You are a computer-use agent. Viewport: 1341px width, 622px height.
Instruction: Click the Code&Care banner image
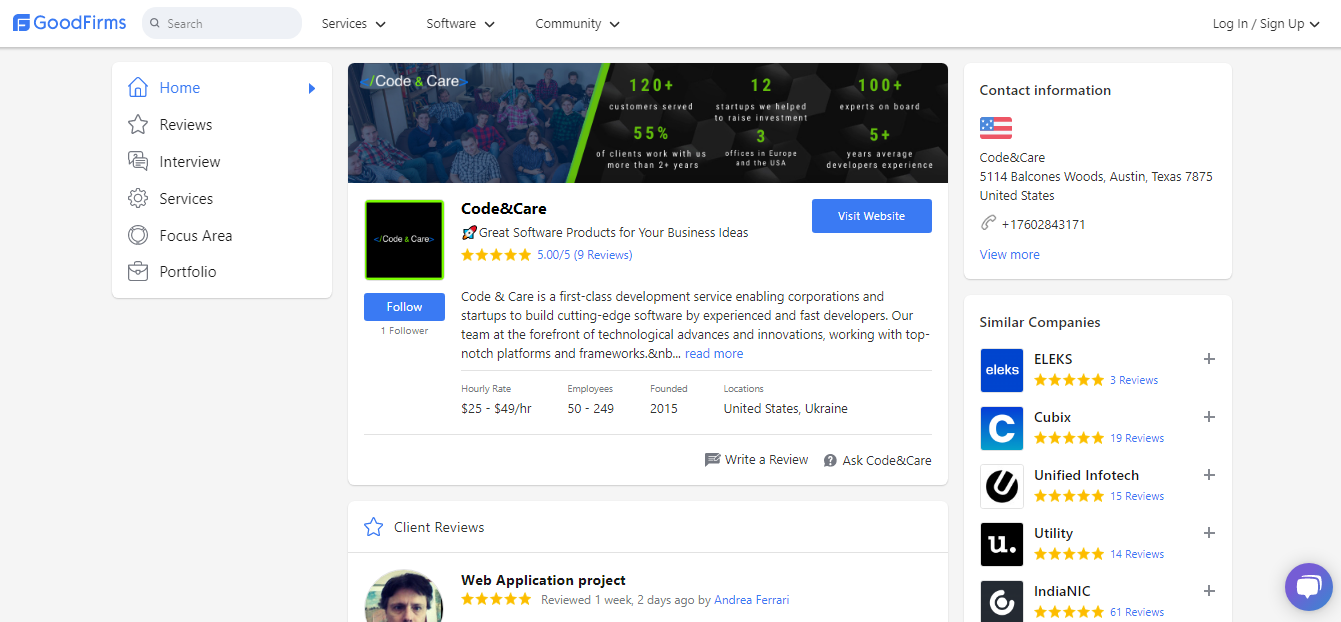pos(648,123)
